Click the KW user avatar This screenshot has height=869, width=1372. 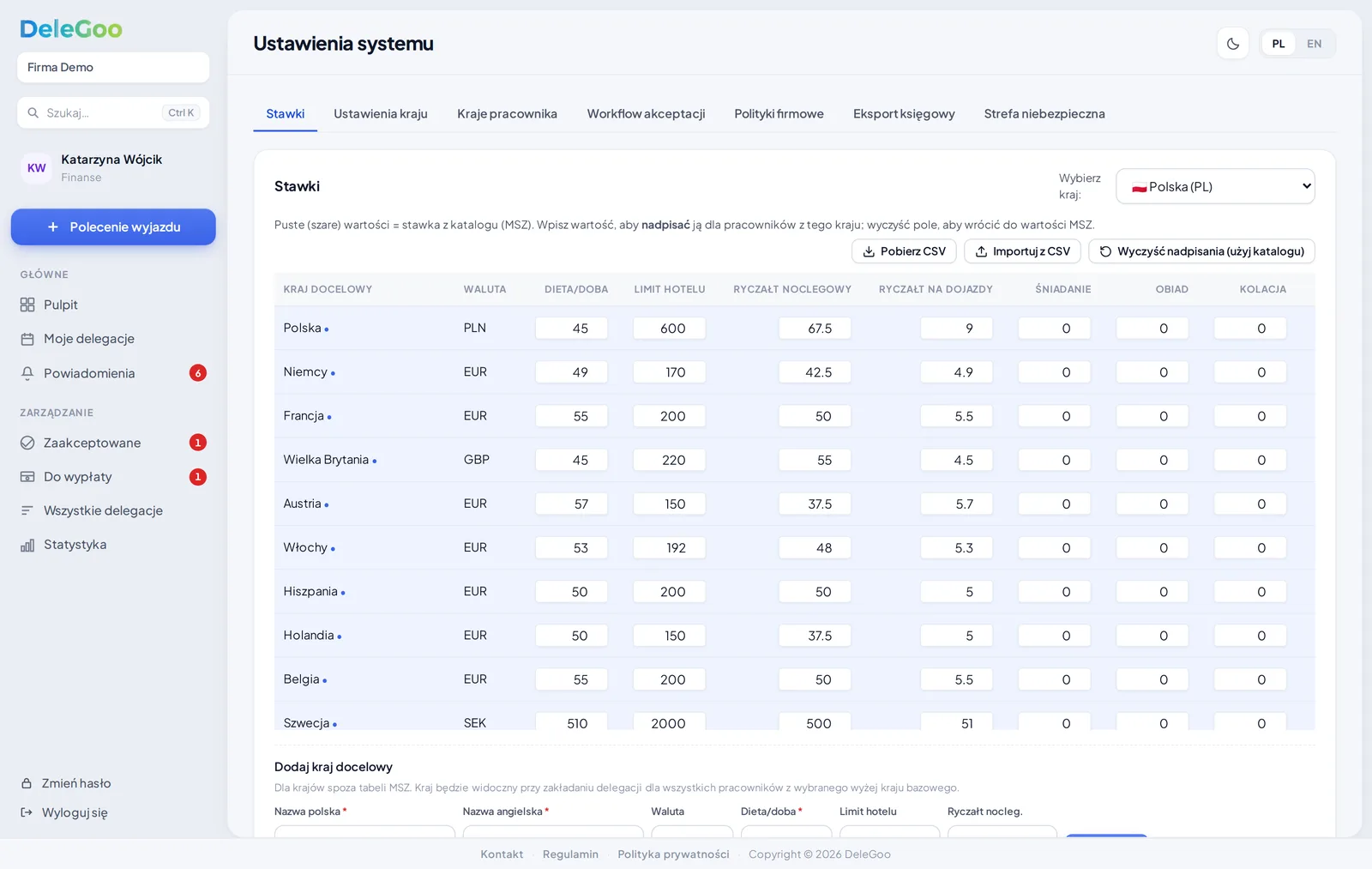[37, 168]
